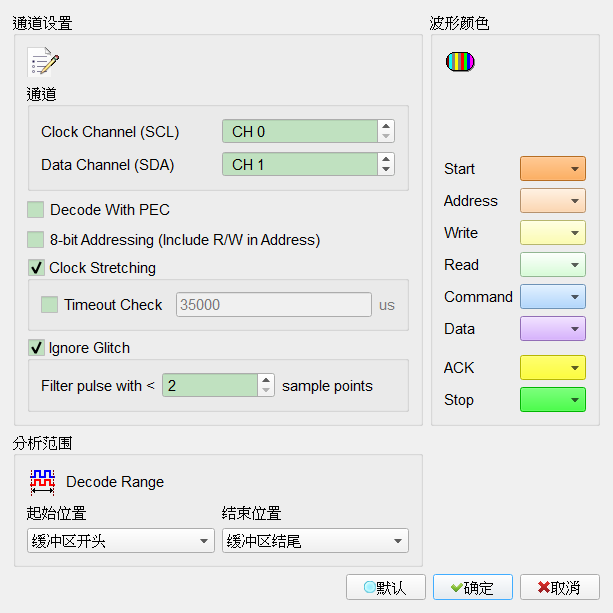Enable 8-bit Addressing checkbox
Viewport: 613px width, 613px height.
click(36, 240)
